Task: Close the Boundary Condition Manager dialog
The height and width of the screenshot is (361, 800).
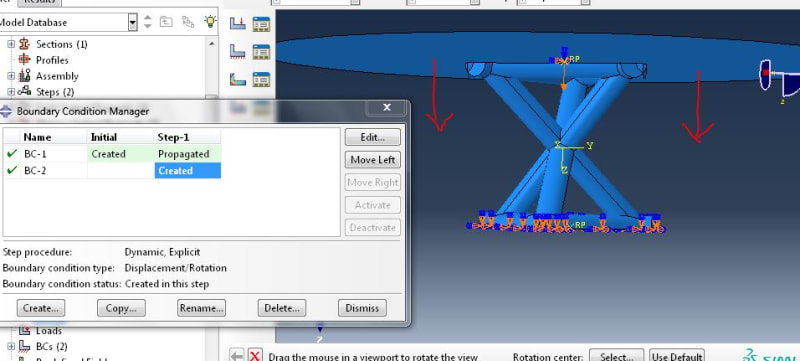Action: (x=387, y=107)
